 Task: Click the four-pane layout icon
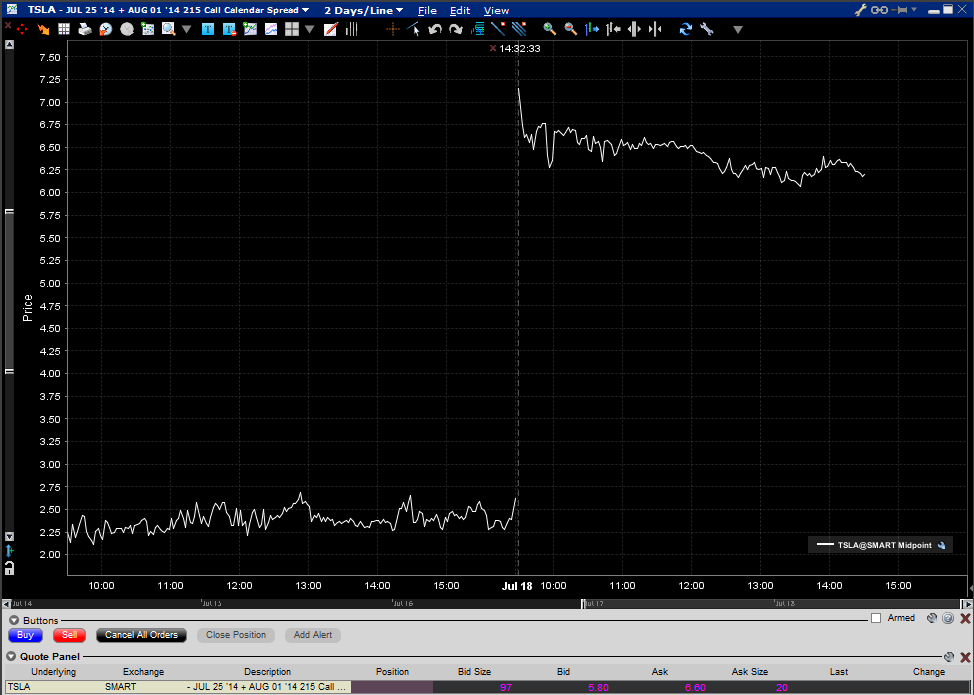292,29
